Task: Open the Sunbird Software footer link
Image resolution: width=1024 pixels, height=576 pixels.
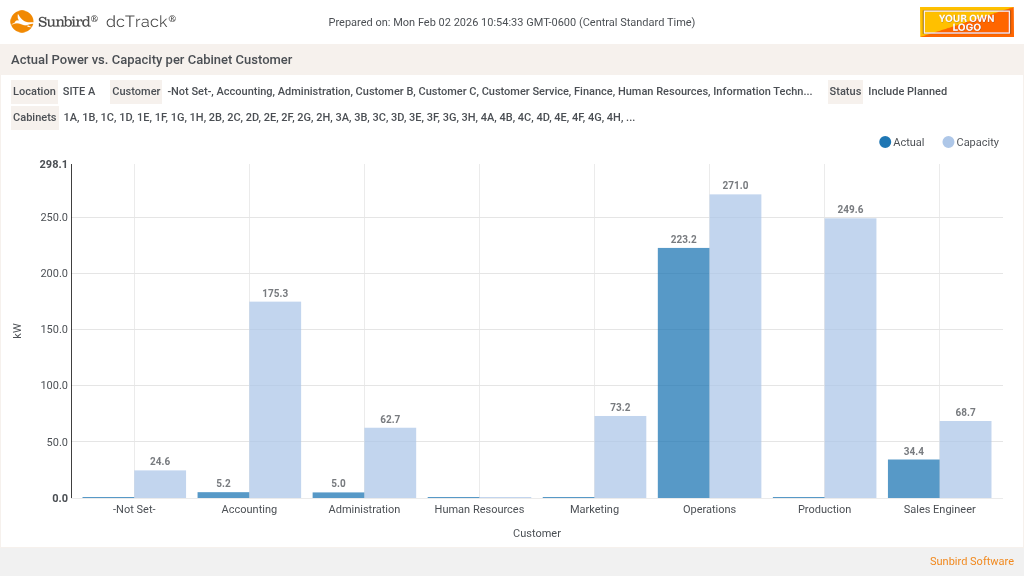Action: (971, 561)
